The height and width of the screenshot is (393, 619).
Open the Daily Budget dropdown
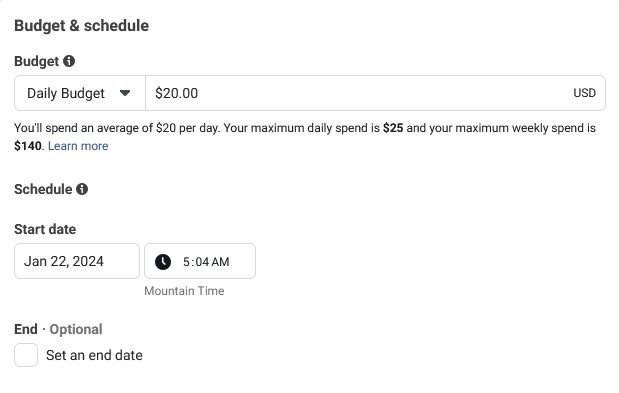pyautogui.click(x=80, y=93)
